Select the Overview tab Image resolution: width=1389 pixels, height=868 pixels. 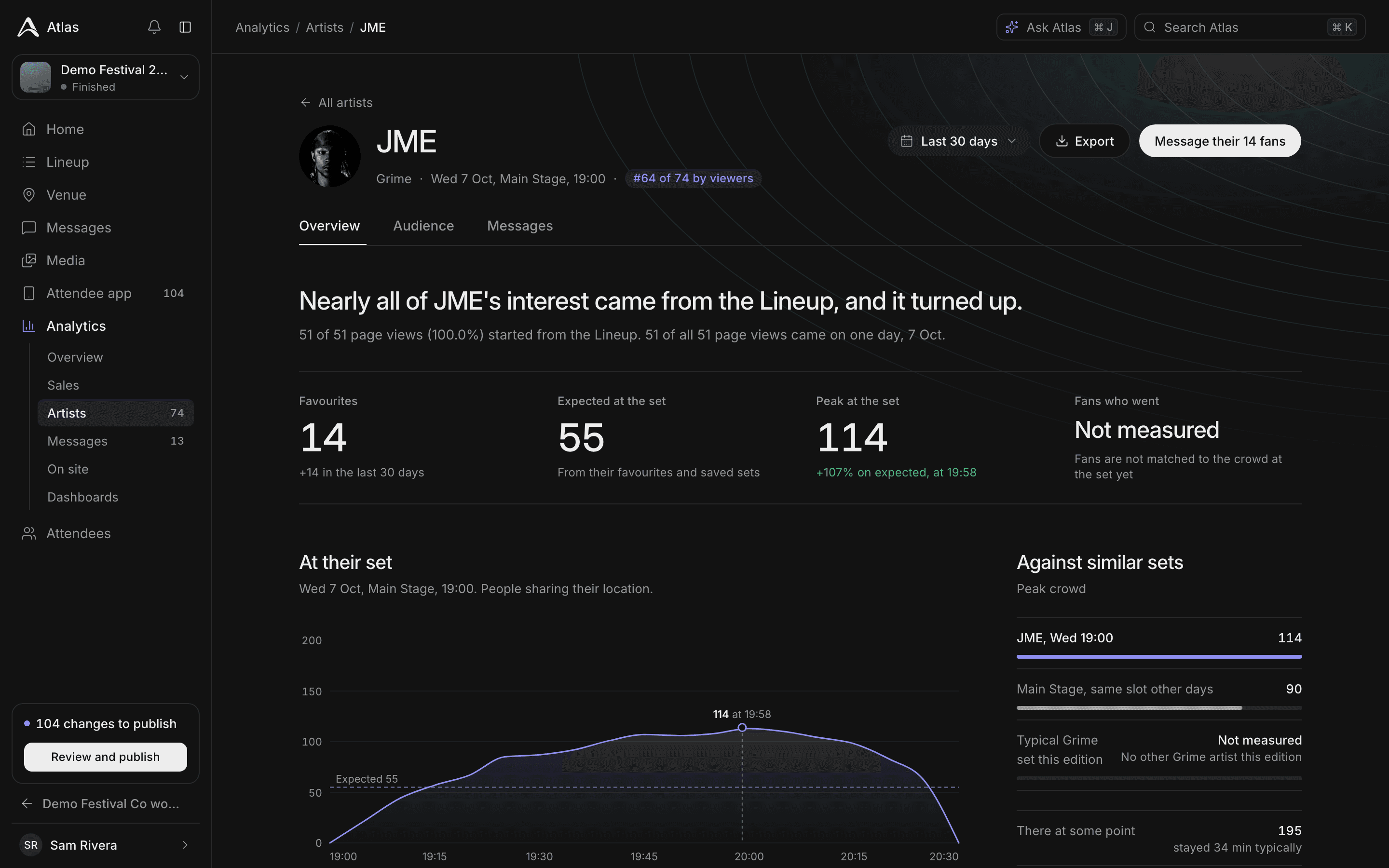pyautogui.click(x=329, y=226)
